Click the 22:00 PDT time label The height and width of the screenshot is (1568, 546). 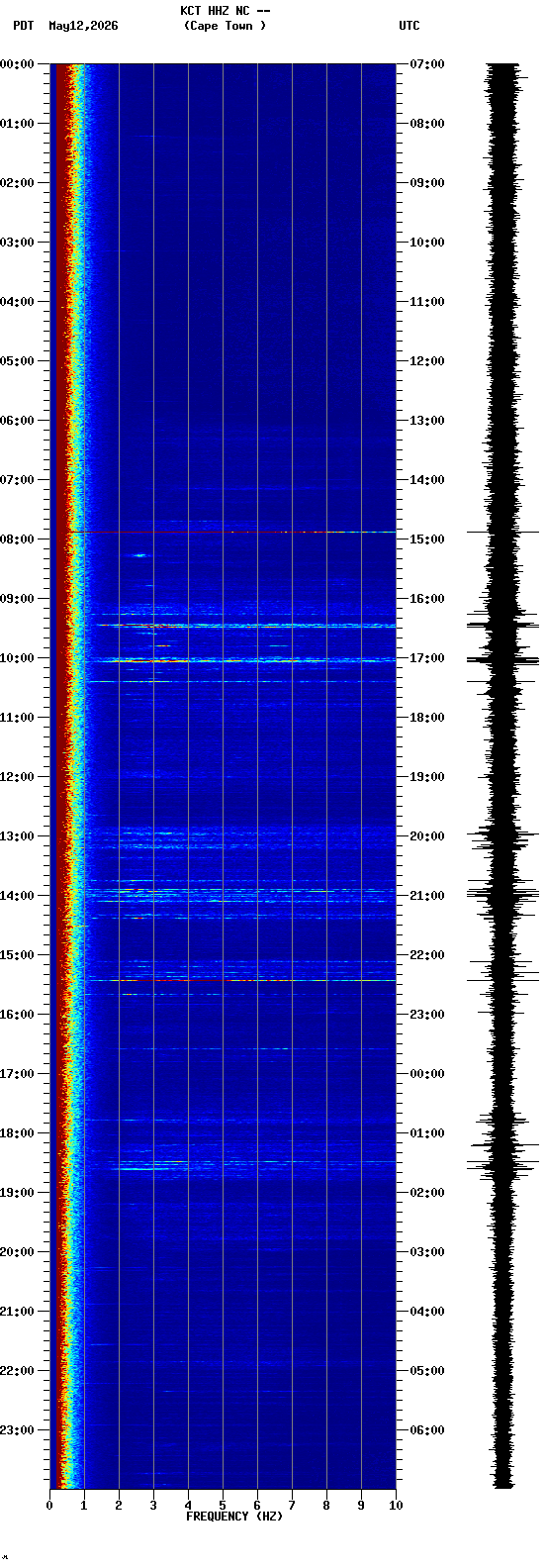tap(18, 1371)
